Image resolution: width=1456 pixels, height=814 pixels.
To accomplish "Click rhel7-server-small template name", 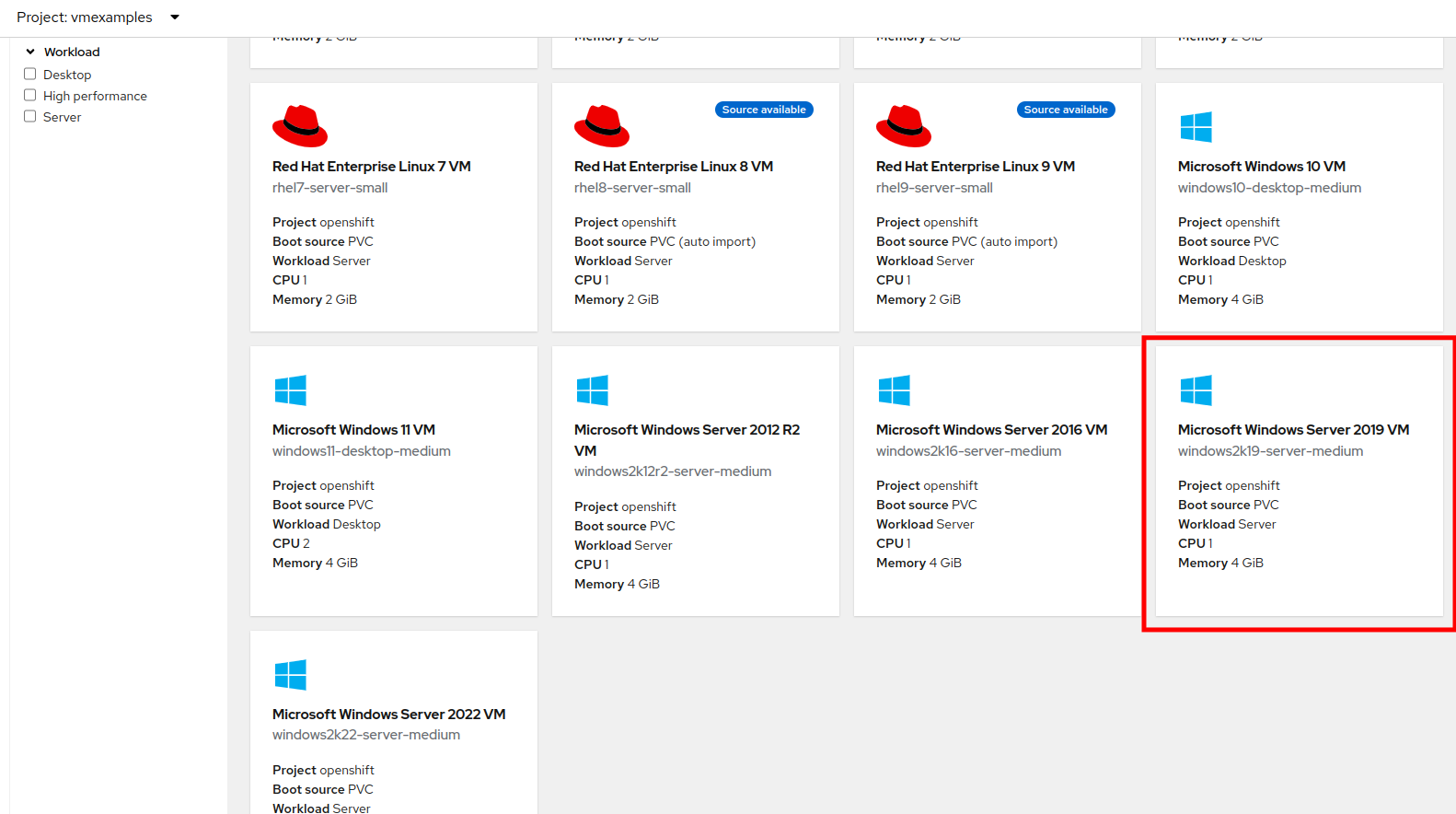I will coord(330,188).
